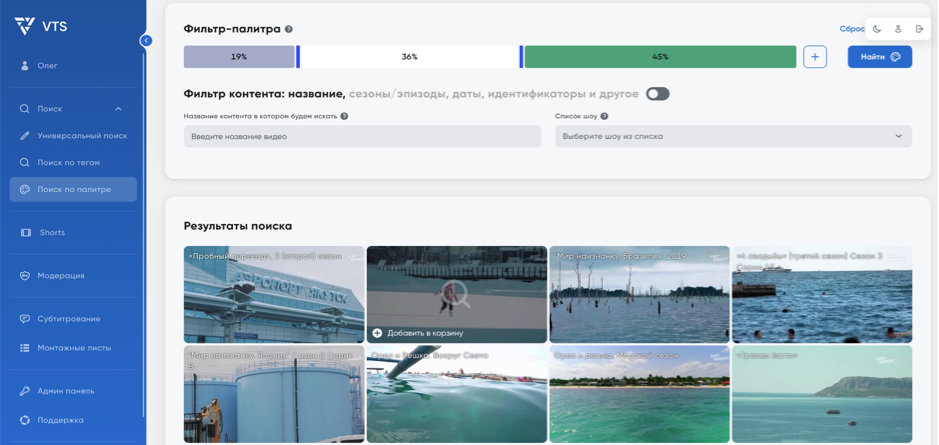
Task: Go to Поиск по тегам
Action: coord(68,163)
